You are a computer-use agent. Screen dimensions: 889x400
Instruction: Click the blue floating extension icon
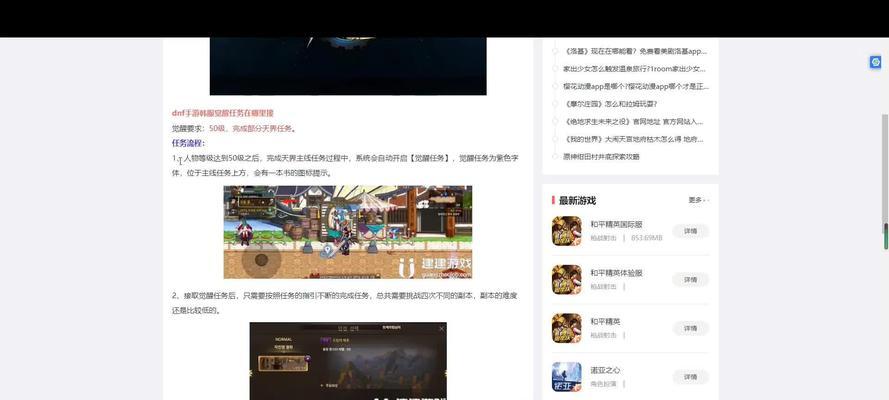pyautogui.click(x=875, y=62)
